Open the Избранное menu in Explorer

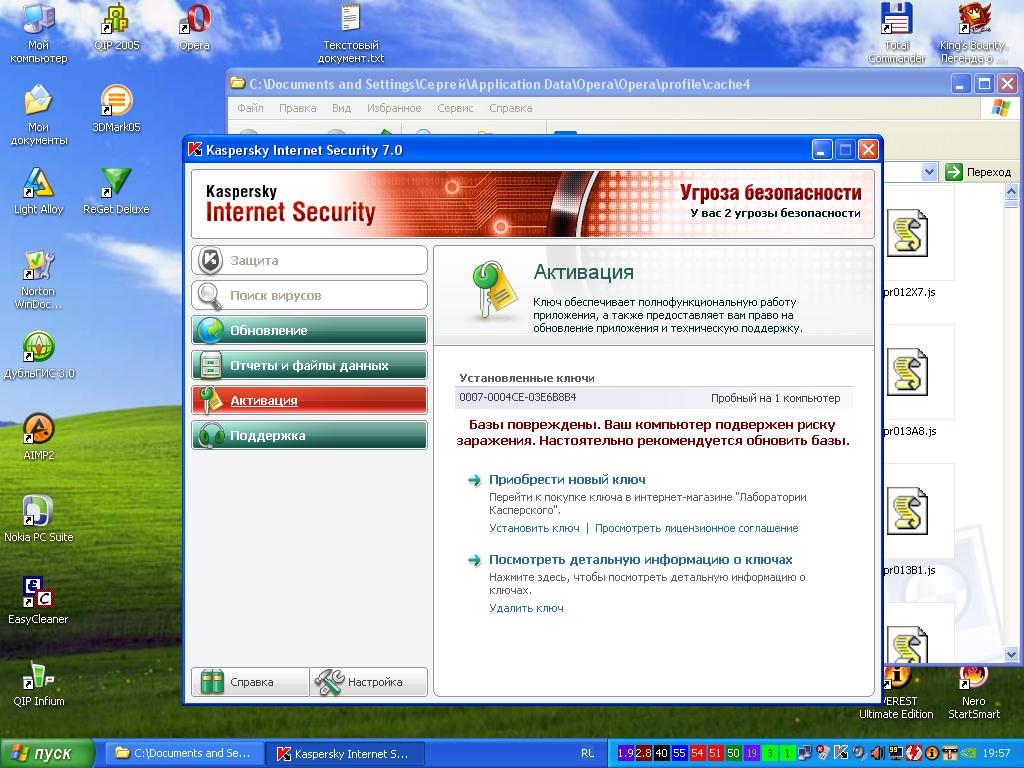393,108
